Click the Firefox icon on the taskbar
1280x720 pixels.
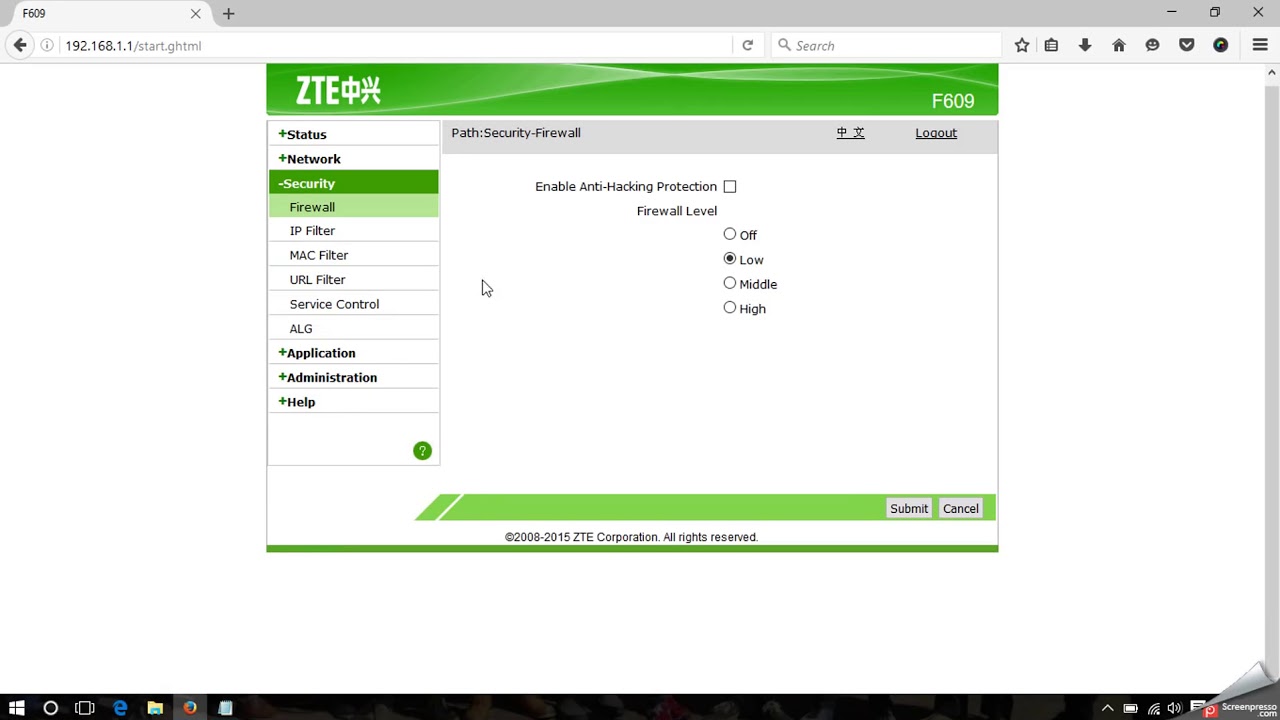190,708
